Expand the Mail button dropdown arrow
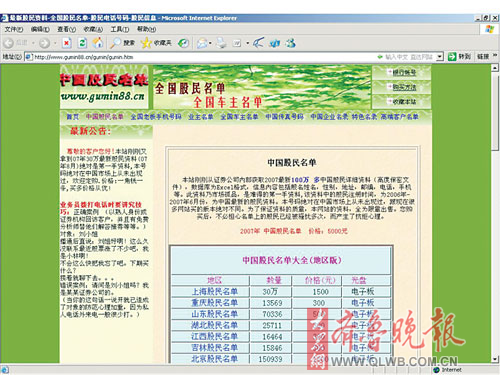The width and height of the screenshot is (500, 375). pos(210,43)
